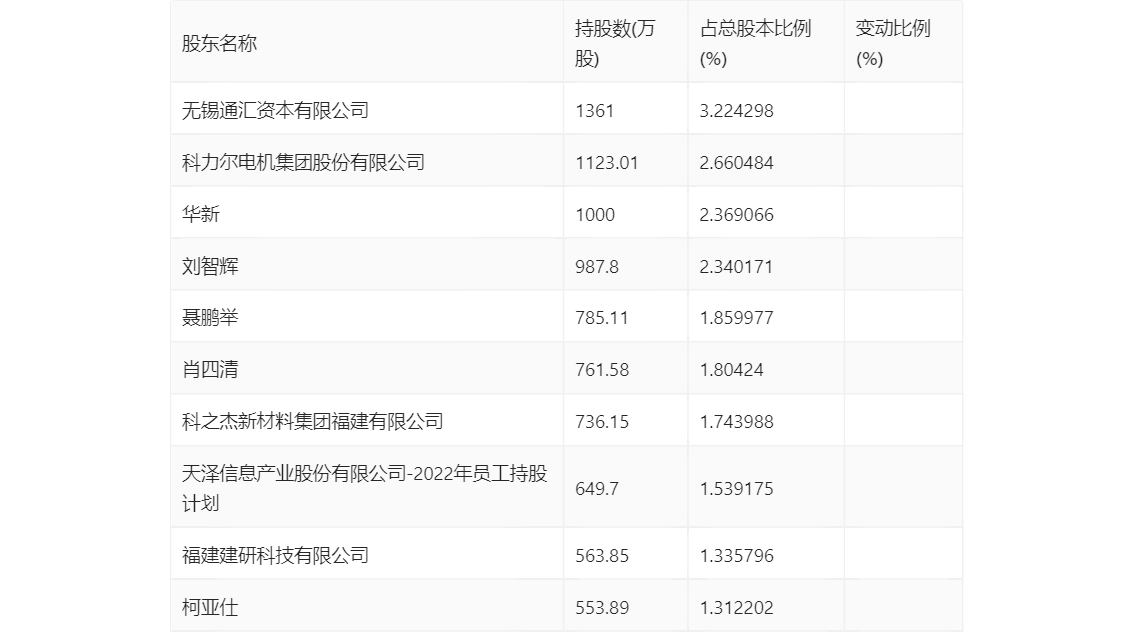
Task: Select 无锡通汇资本有限公司 shareholder name
Action: click(x=275, y=111)
